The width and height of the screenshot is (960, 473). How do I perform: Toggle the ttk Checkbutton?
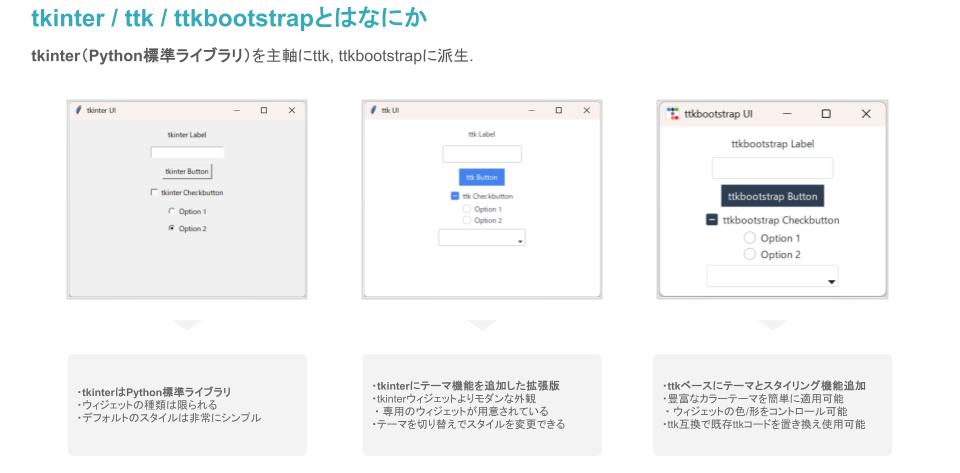pos(455,196)
